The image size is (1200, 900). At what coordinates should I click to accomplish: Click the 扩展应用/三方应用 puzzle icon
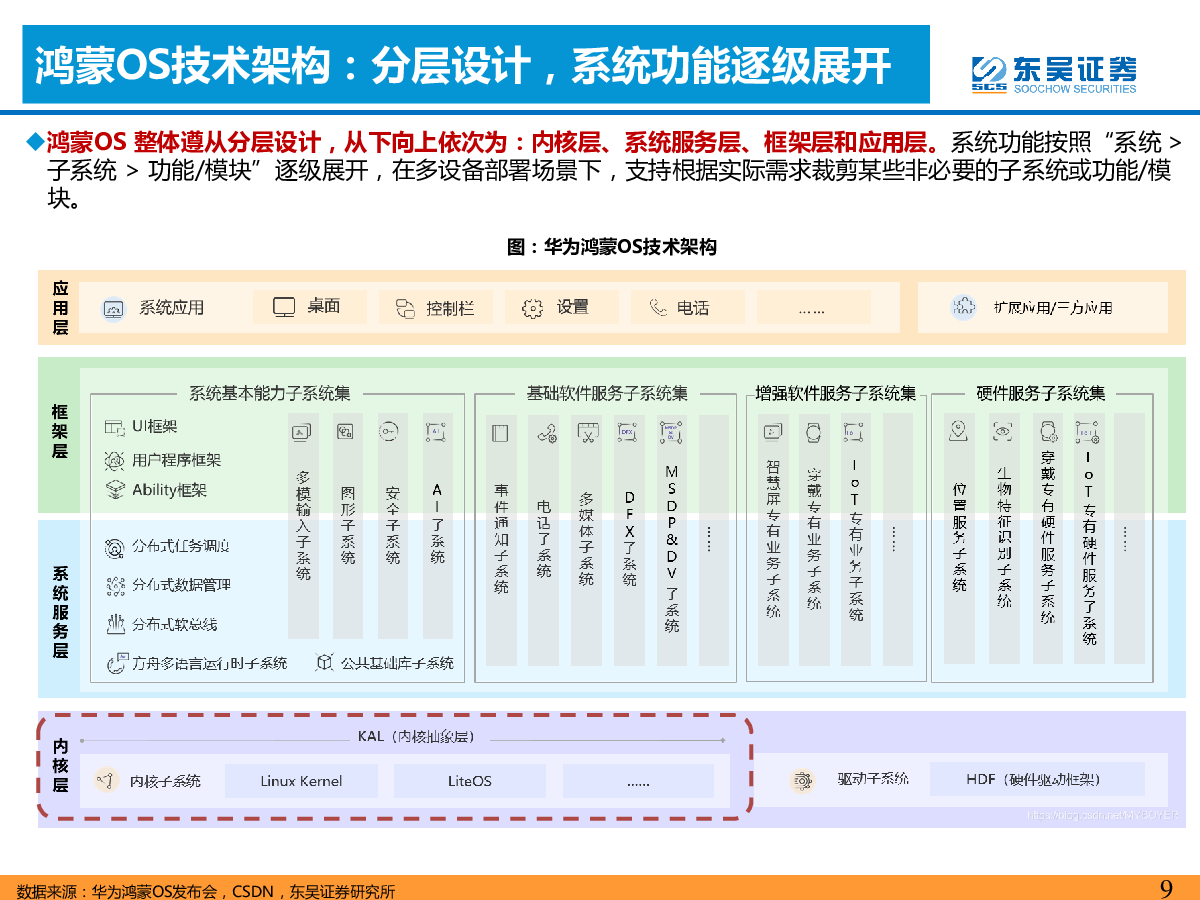[963, 307]
